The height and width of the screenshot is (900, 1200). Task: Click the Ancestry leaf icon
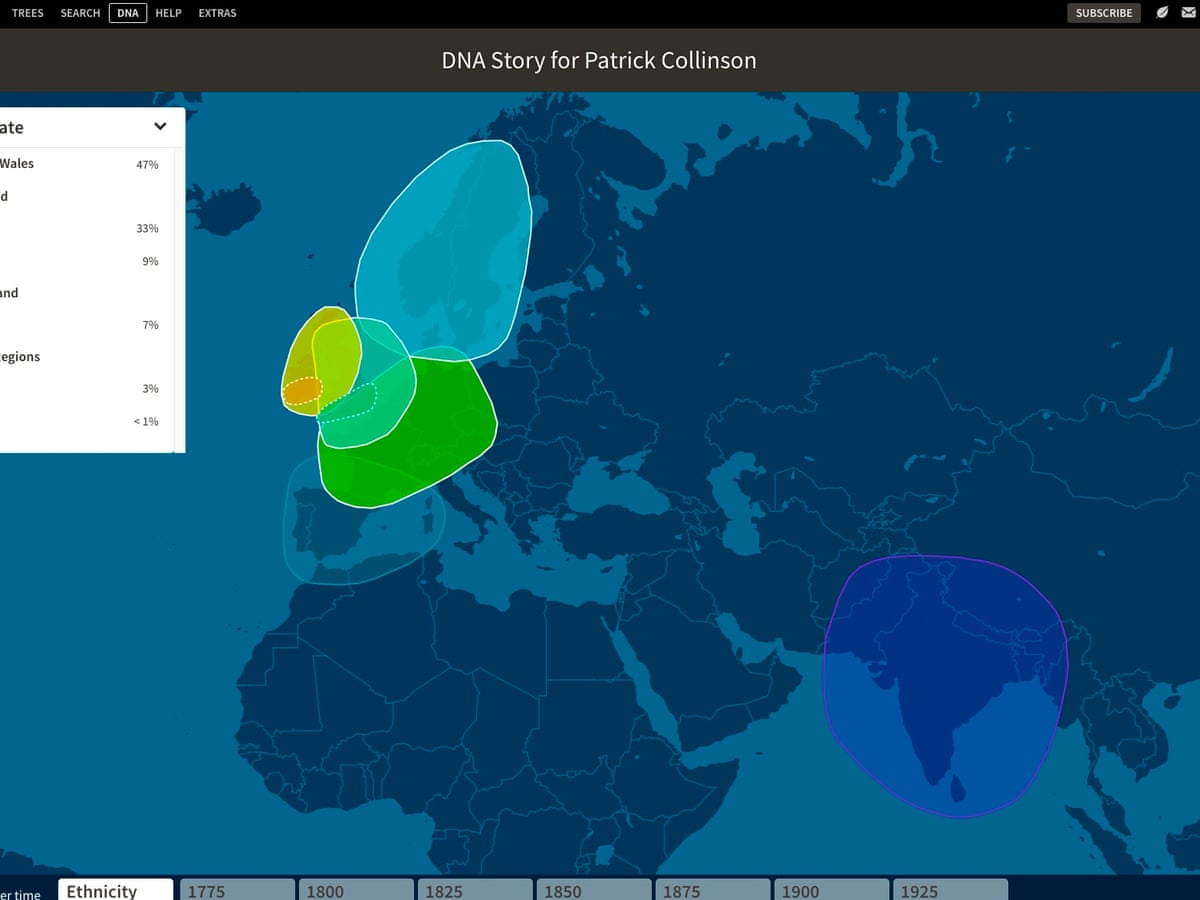pyautogui.click(x=1162, y=13)
